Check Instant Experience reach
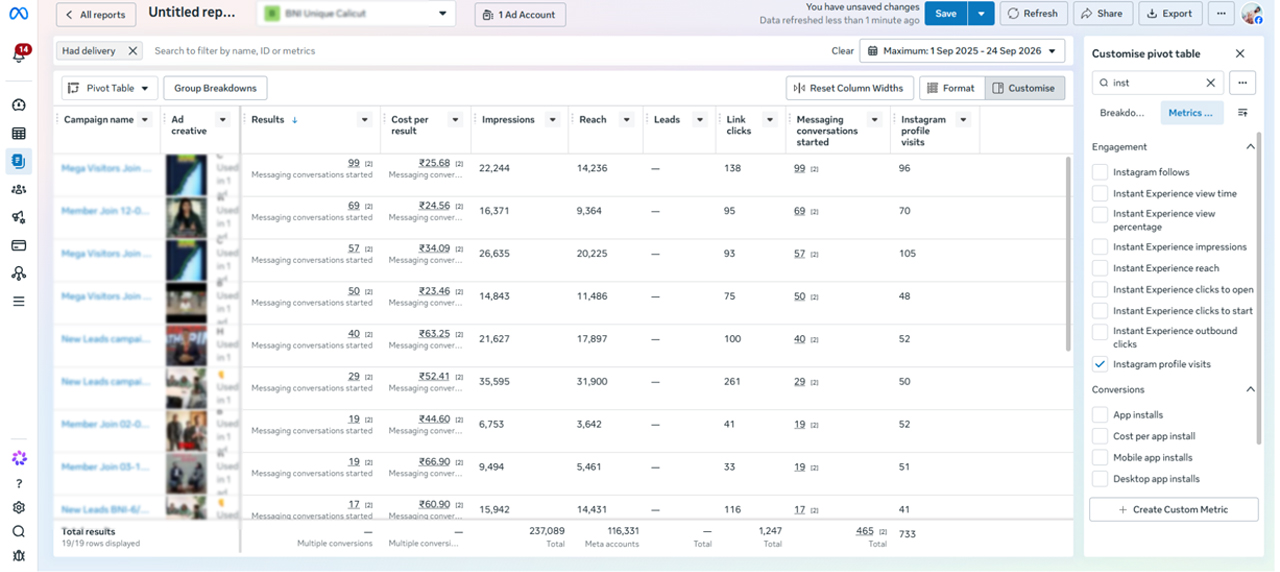This screenshot has height=572, width=1280. (x=1100, y=268)
